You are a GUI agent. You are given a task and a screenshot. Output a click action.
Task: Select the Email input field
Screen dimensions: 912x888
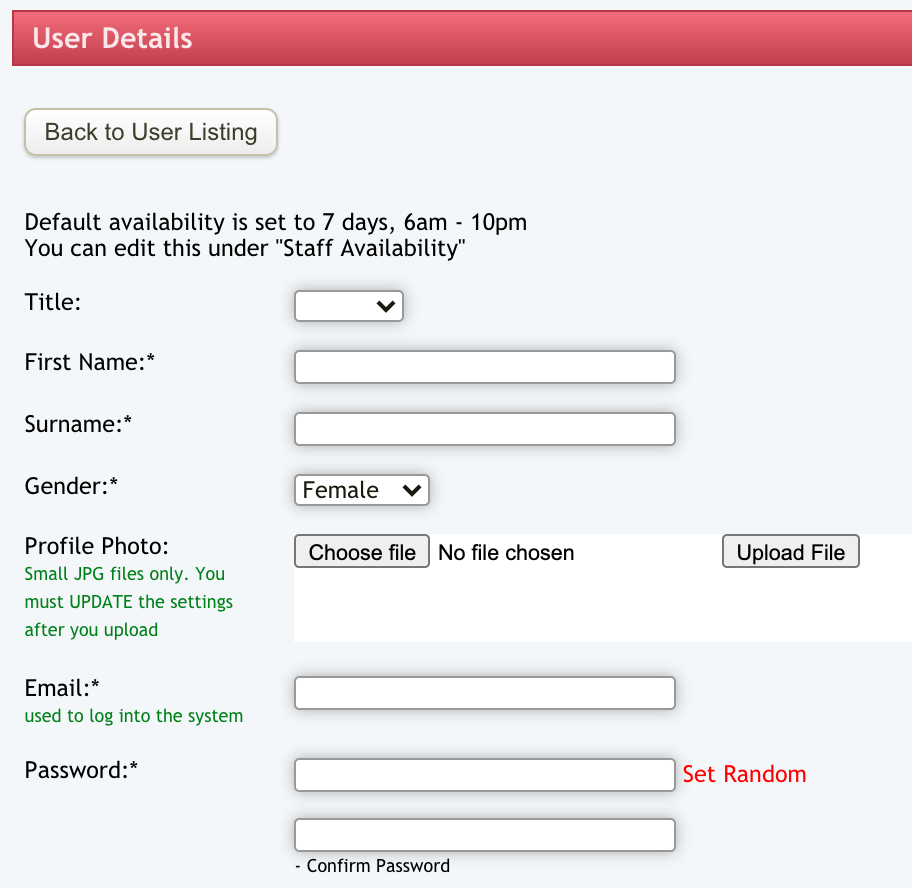coord(484,693)
